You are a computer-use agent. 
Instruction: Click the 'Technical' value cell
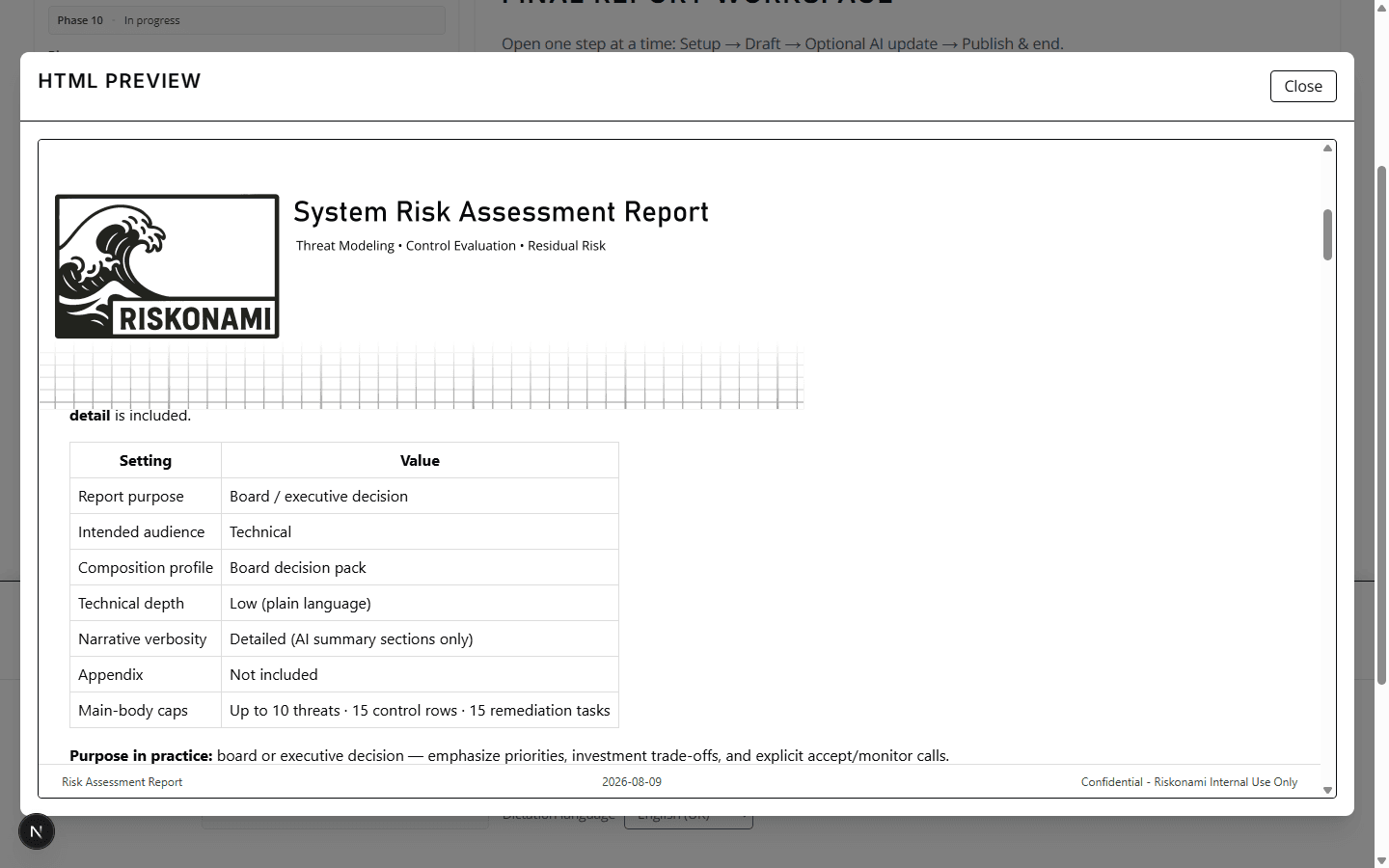point(420,532)
